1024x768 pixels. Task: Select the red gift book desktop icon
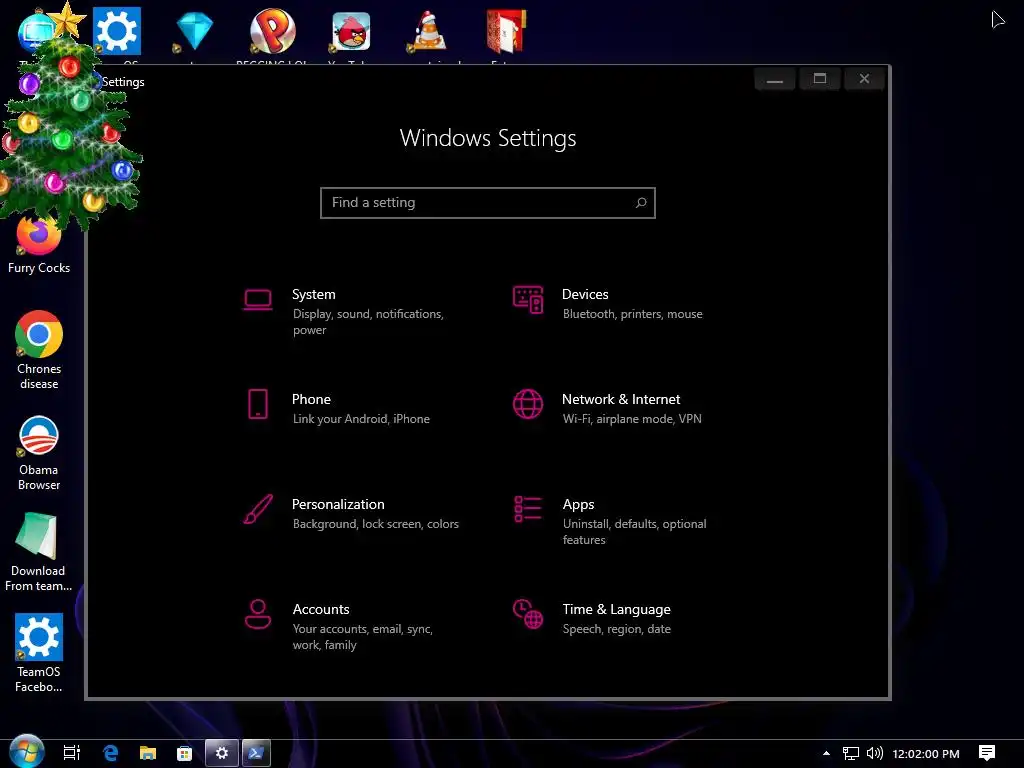click(x=506, y=31)
